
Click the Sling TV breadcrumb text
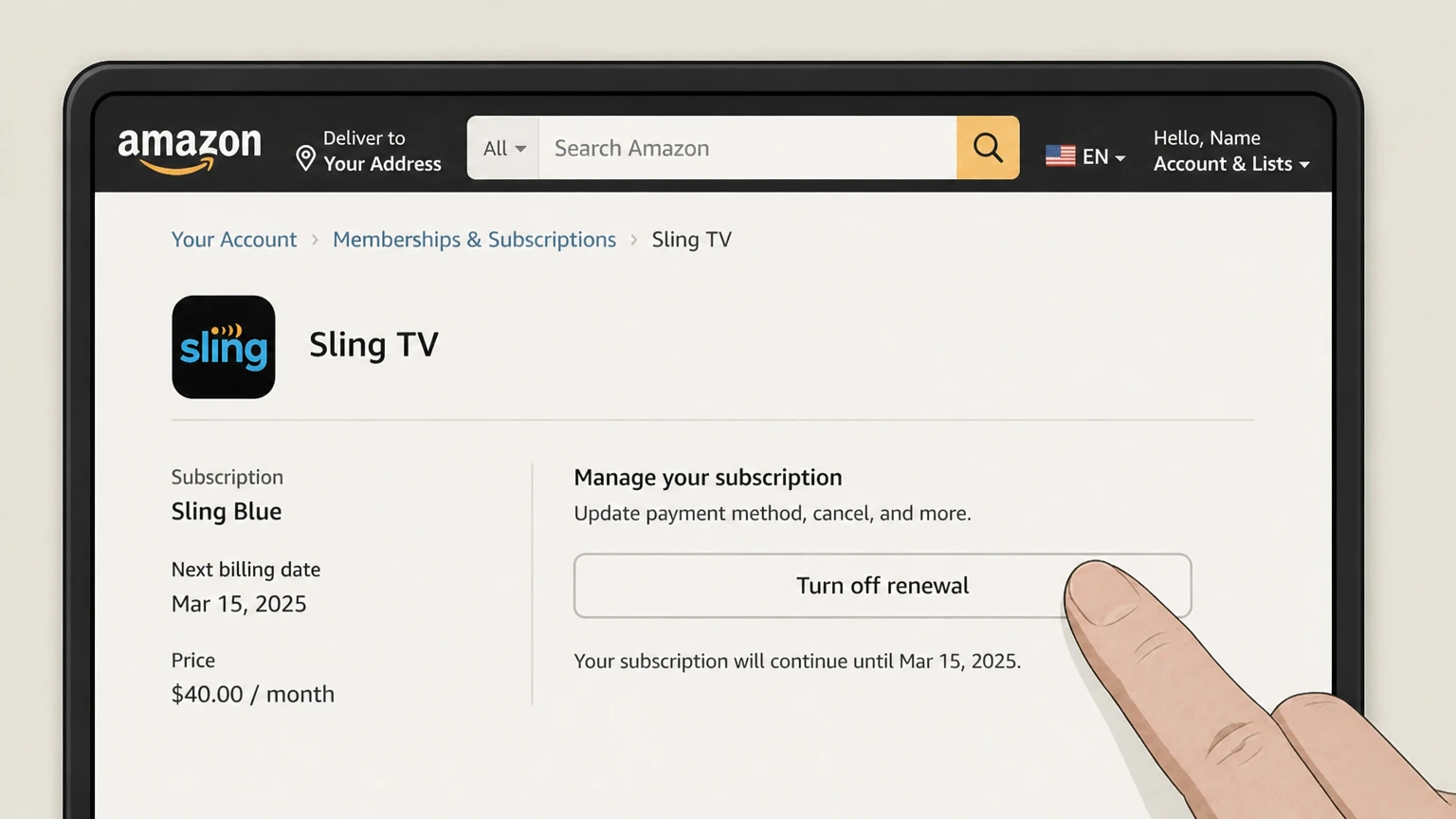tap(691, 240)
